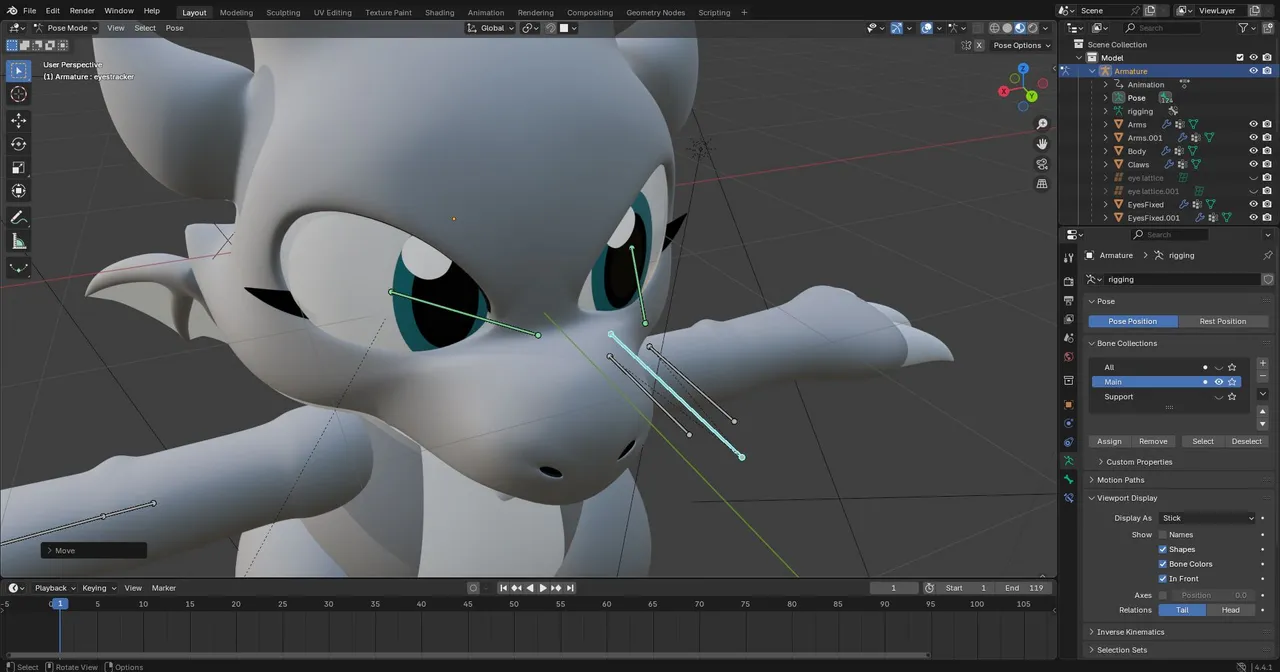
Task: Switch to wireframe viewport shading
Action: [x=994, y=28]
